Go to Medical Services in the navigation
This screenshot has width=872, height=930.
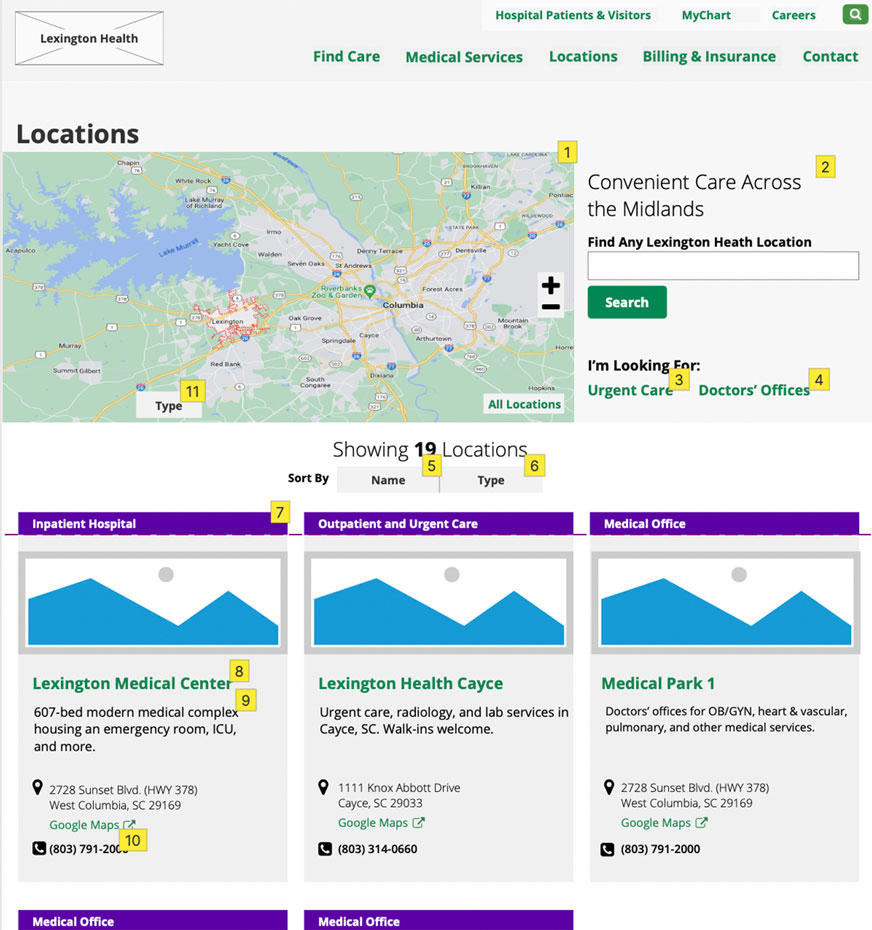click(464, 57)
